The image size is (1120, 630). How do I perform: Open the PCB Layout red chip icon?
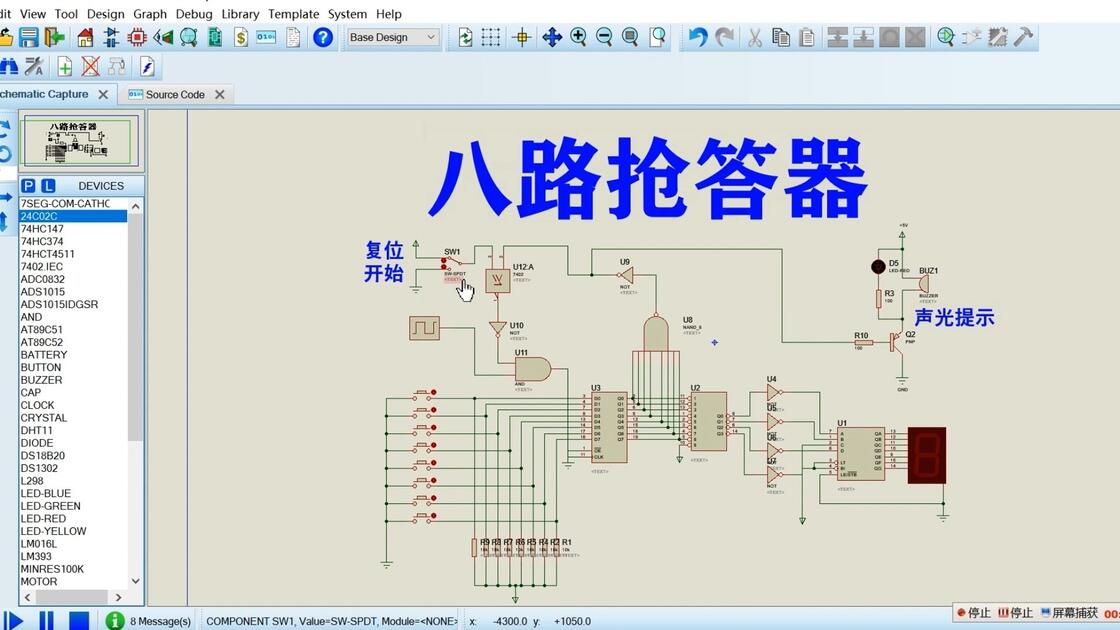point(137,37)
